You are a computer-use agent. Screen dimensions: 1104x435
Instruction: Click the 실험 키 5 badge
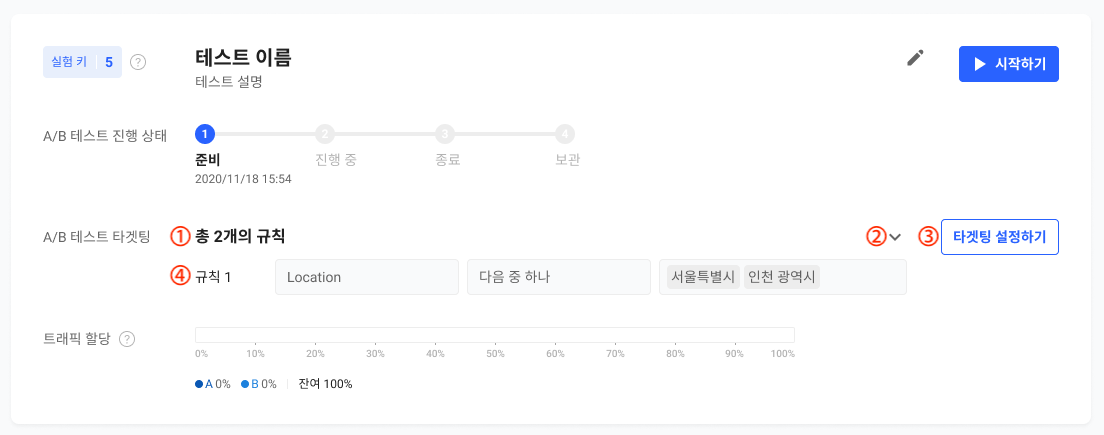(x=82, y=62)
